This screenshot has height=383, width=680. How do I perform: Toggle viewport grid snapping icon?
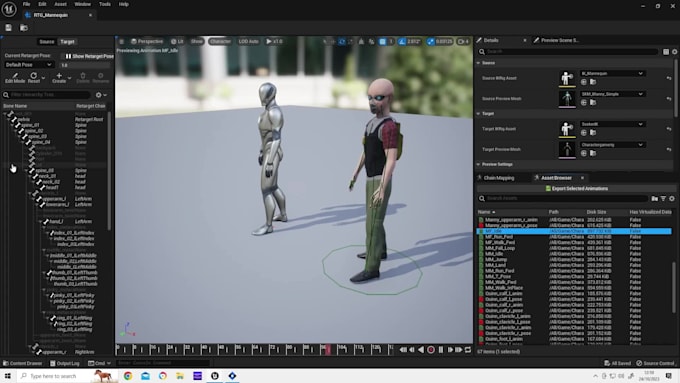382,42
